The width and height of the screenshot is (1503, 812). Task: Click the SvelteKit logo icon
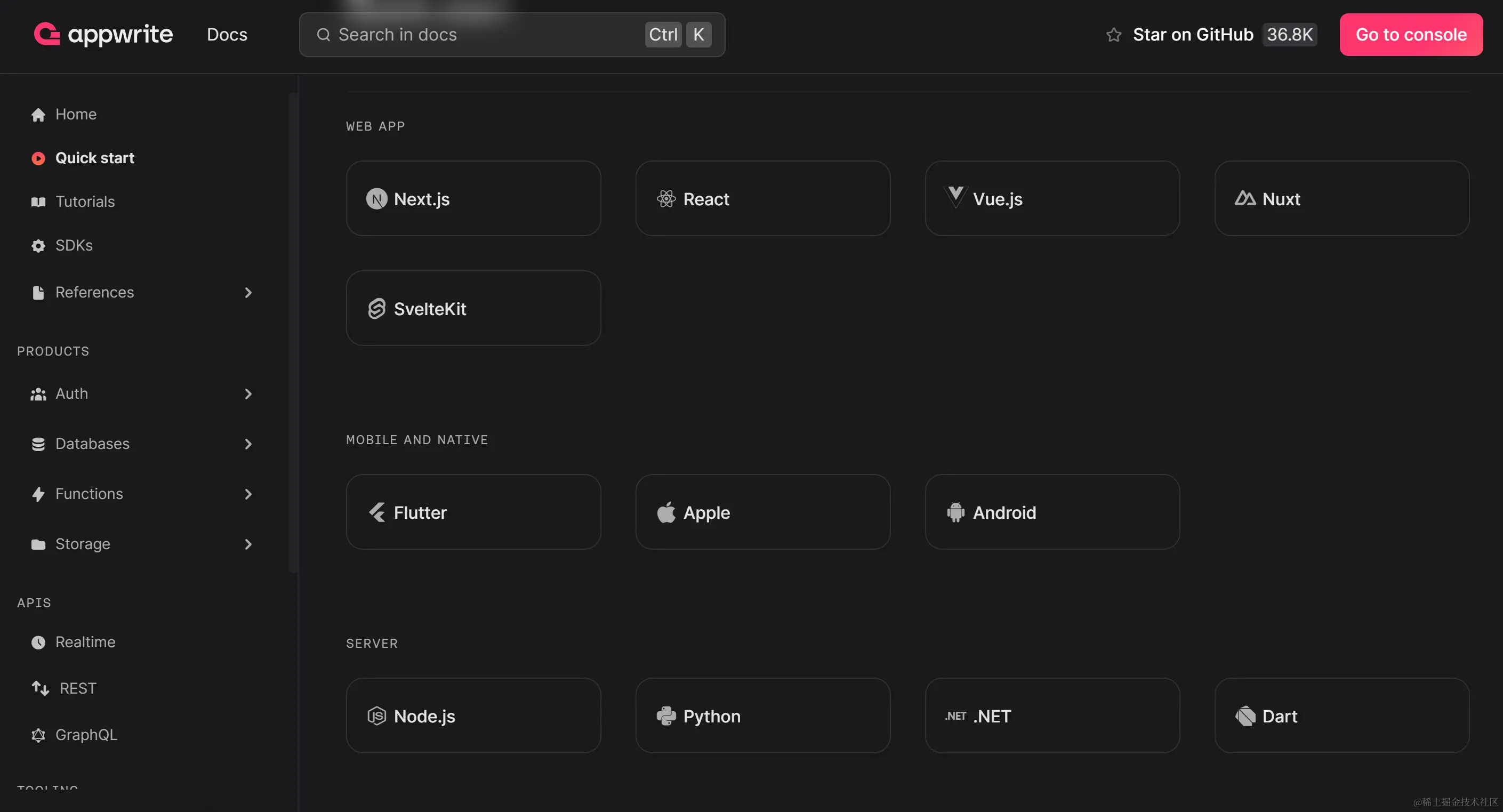click(376, 309)
